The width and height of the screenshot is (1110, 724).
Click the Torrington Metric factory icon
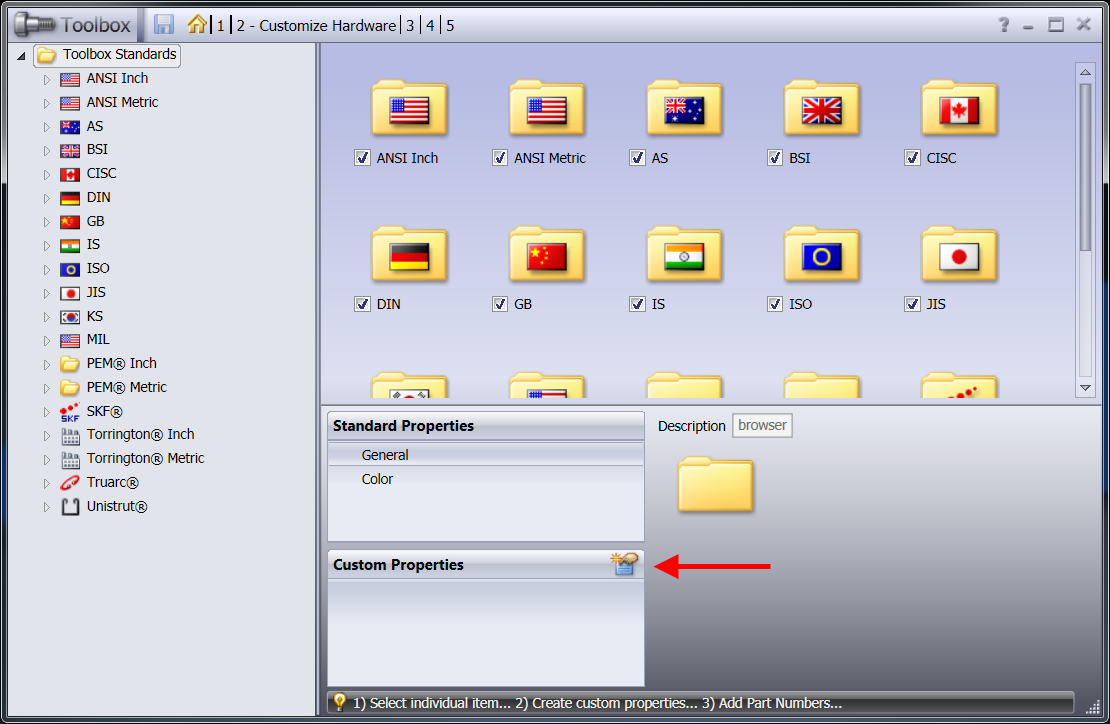(x=70, y=459)
